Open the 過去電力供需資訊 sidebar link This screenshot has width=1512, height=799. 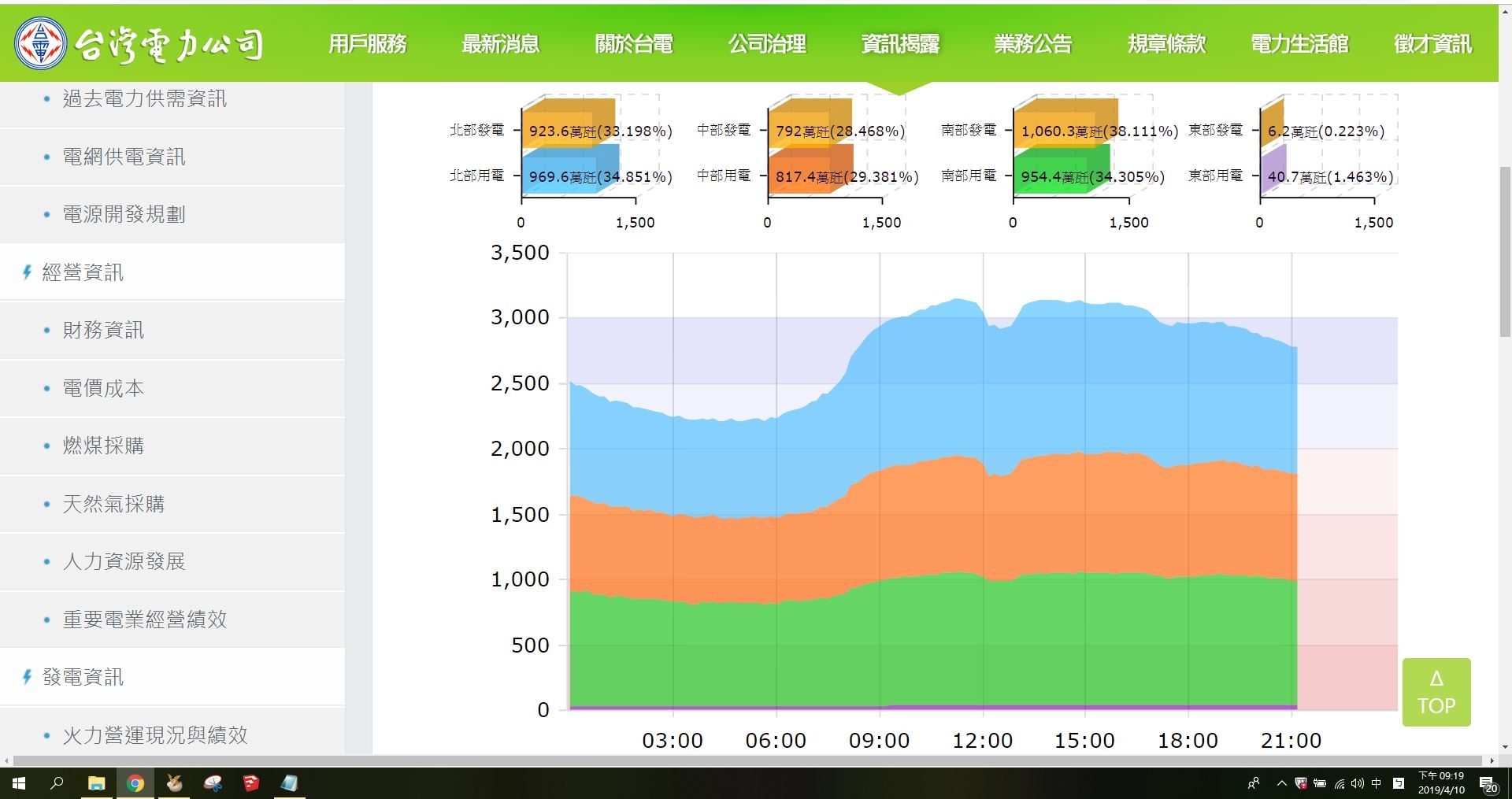coord(145,98)
